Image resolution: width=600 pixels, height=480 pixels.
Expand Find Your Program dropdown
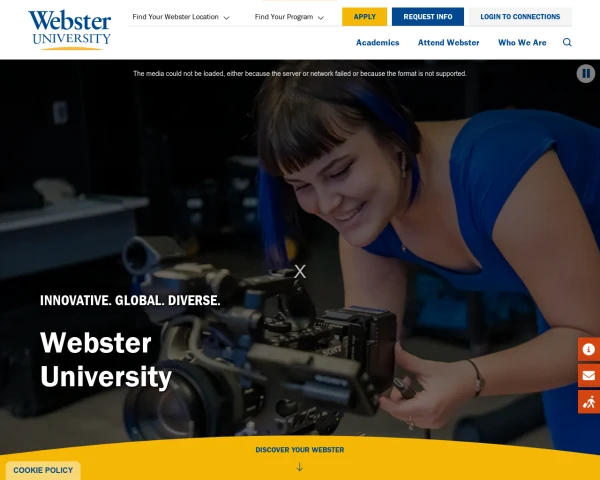pos(289,17)
